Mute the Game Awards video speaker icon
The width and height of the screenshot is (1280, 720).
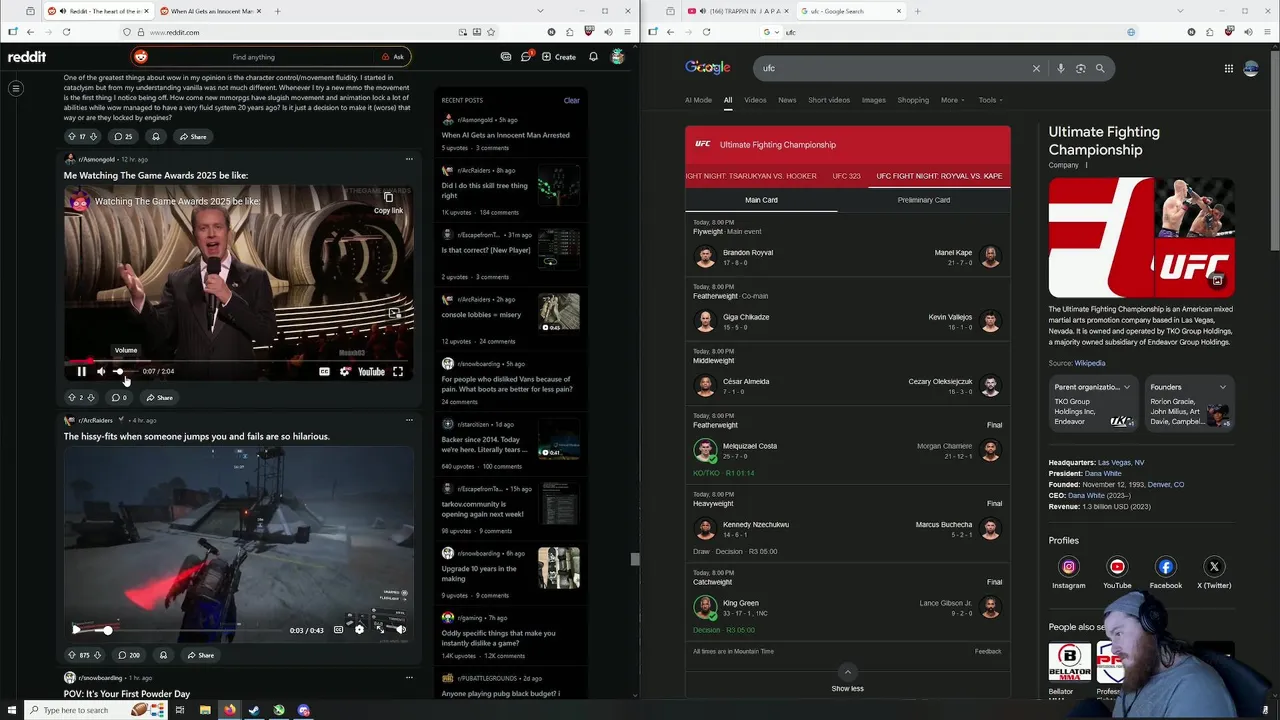coord(101,371)
